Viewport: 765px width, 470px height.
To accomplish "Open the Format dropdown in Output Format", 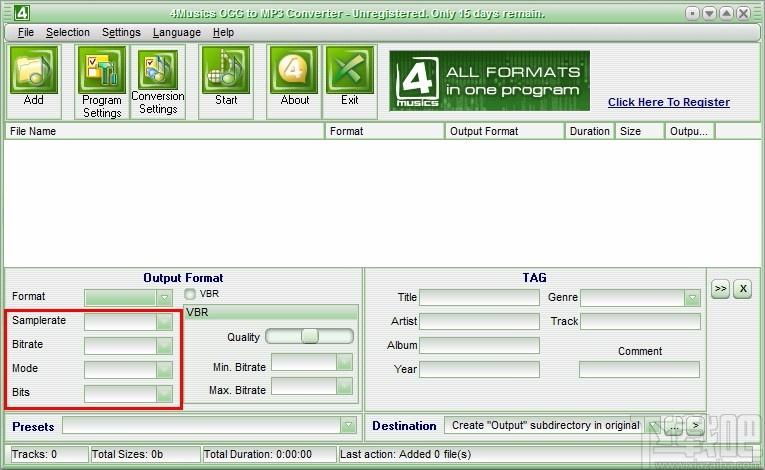I will tap(164, 298).
